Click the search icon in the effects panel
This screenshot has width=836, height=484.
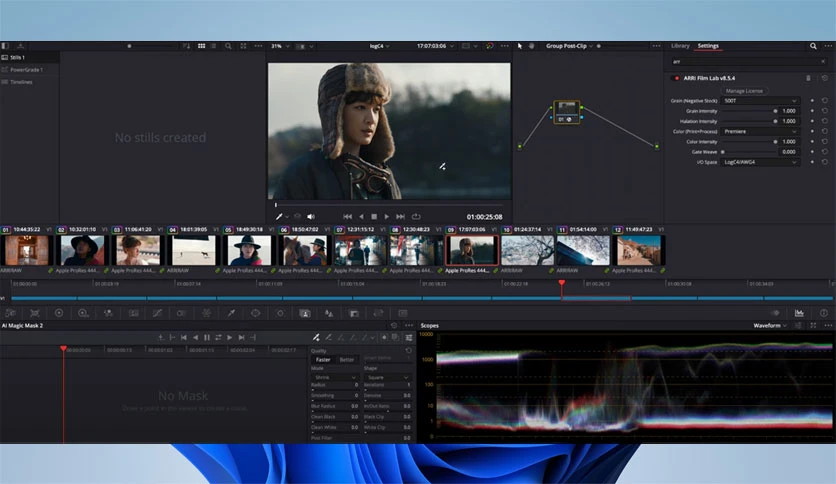[x=813, y=46]
